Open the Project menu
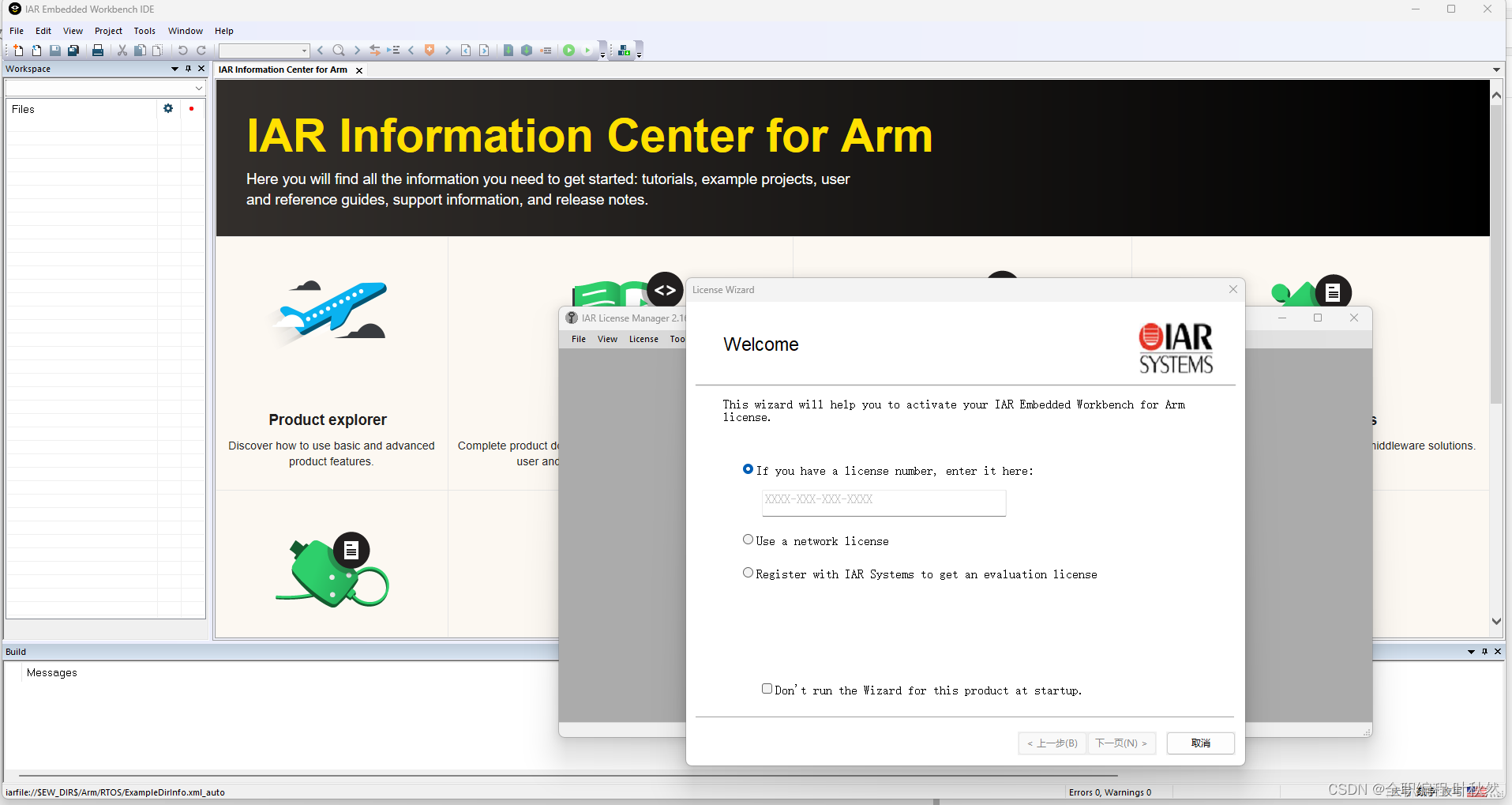 108,31
